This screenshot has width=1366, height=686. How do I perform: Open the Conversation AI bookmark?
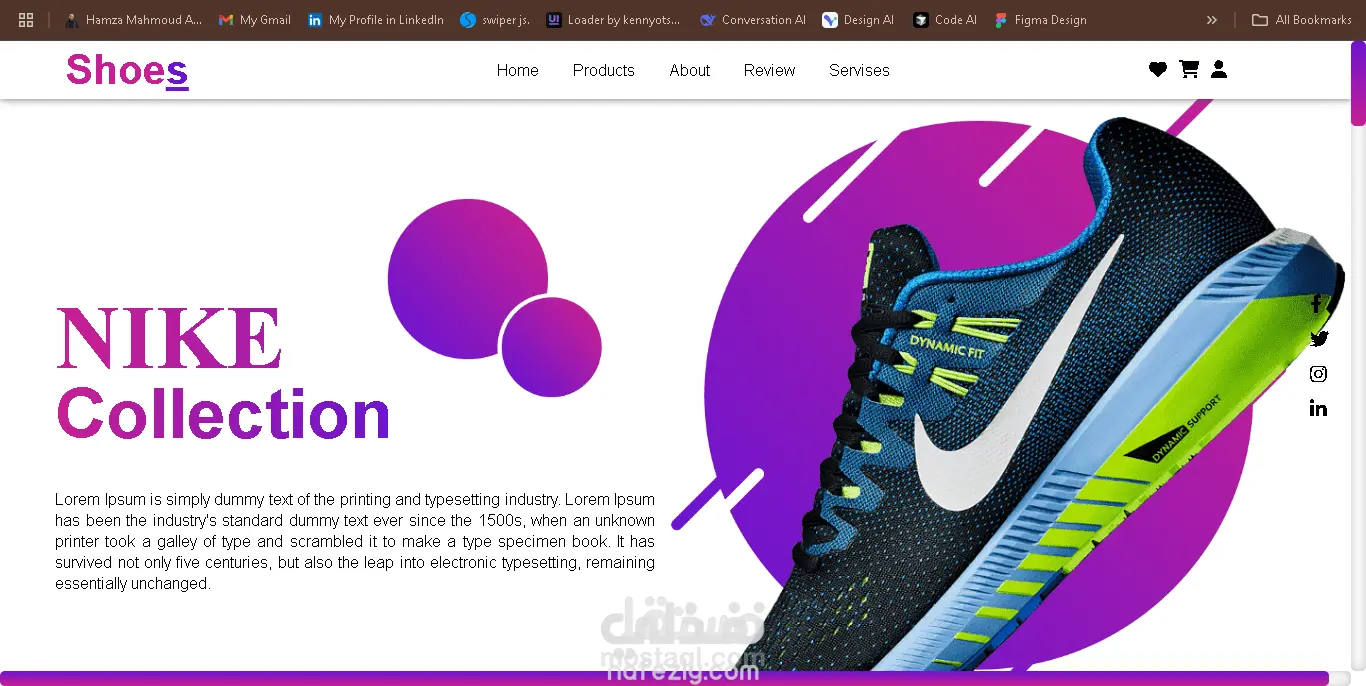[x=753, y=20]
